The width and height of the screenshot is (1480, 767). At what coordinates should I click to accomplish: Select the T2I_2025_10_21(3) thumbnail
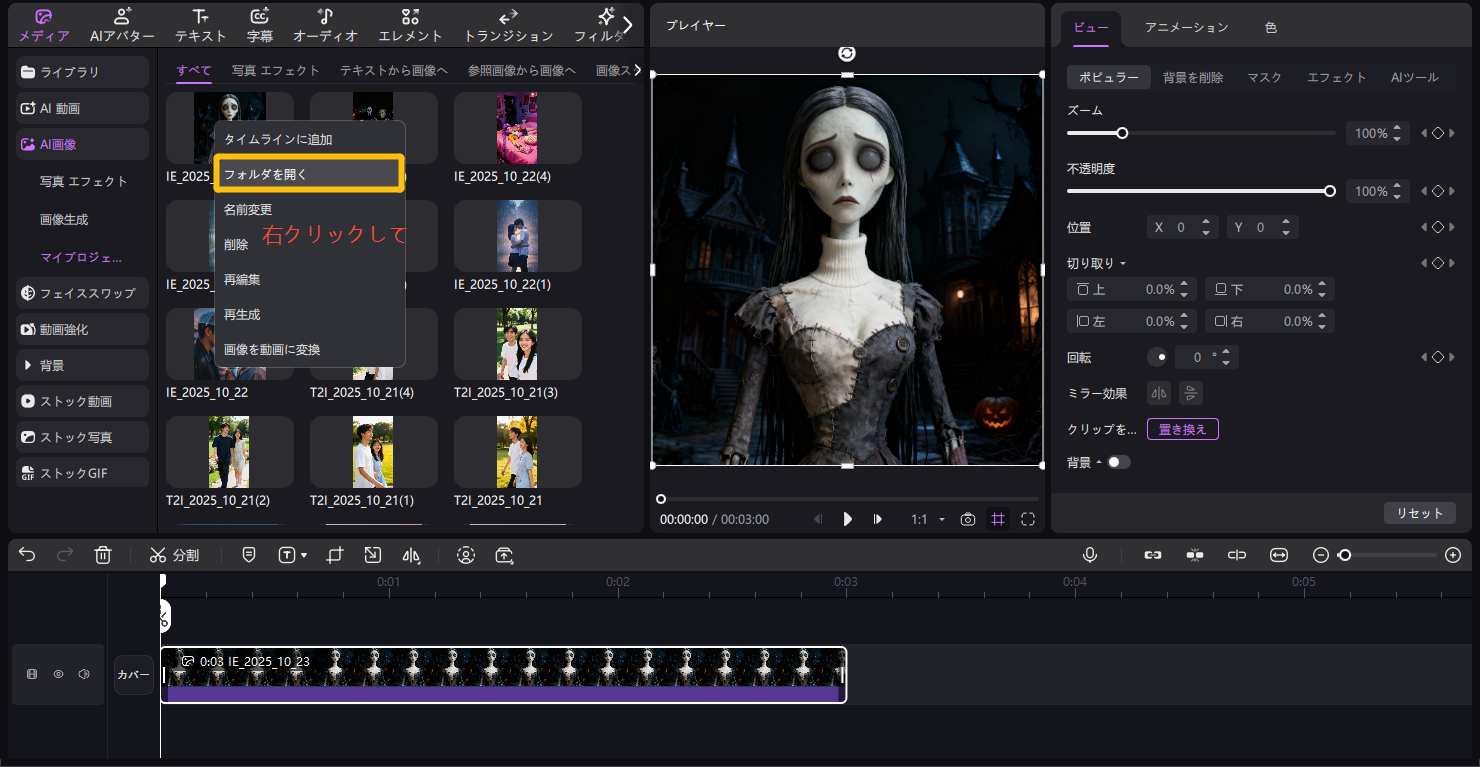(x=517, y=345)
